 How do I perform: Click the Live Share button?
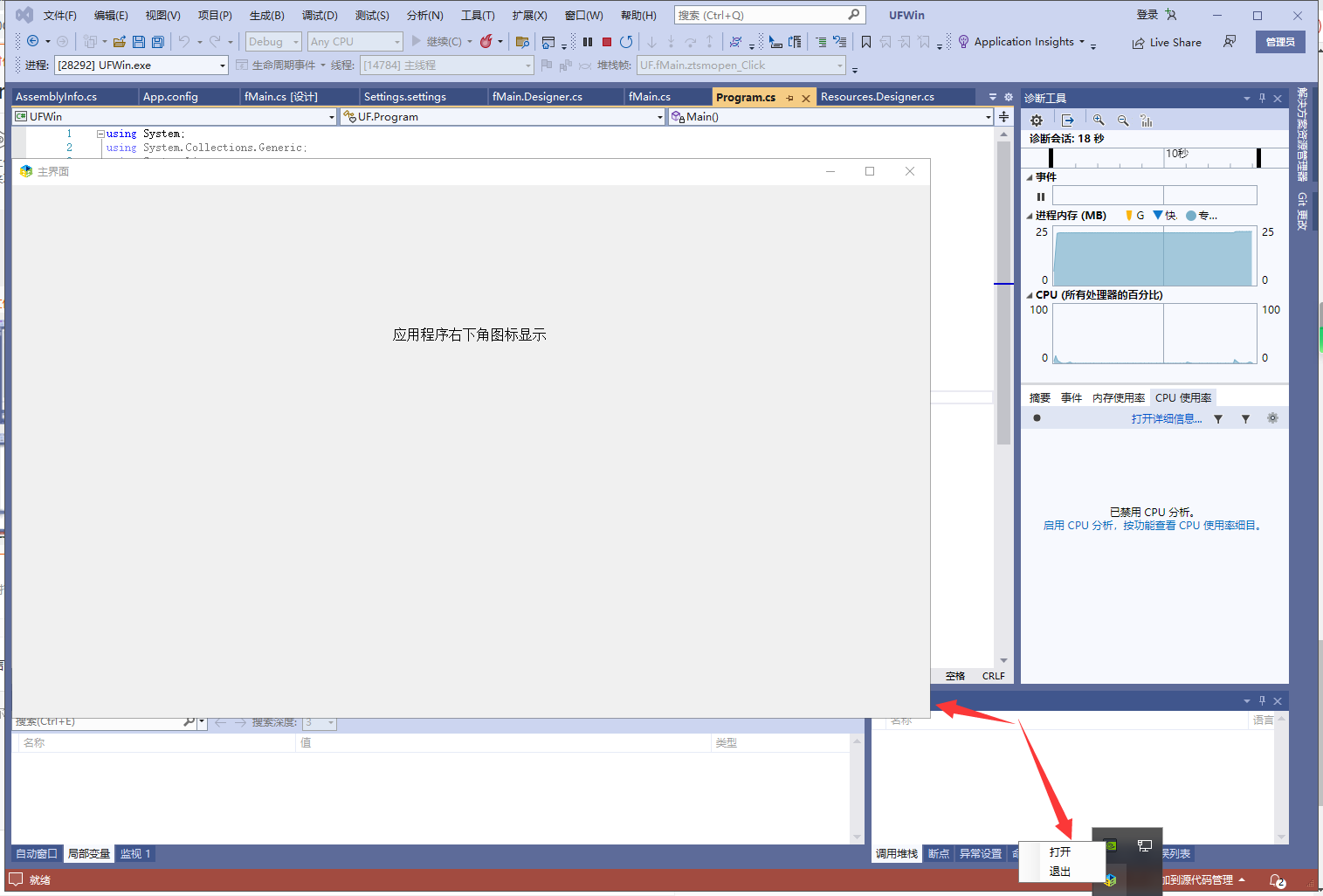click(x=1167, y=43)
